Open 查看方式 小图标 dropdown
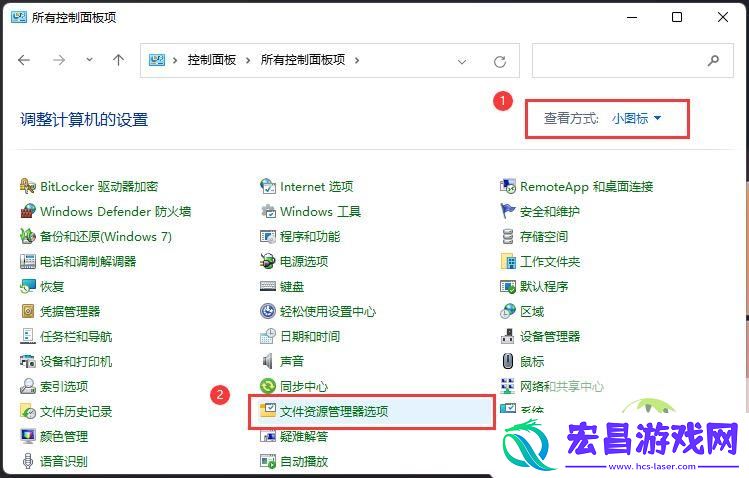Image resolution: width=749 pixels, height=478 pixels. coord(636,118)
